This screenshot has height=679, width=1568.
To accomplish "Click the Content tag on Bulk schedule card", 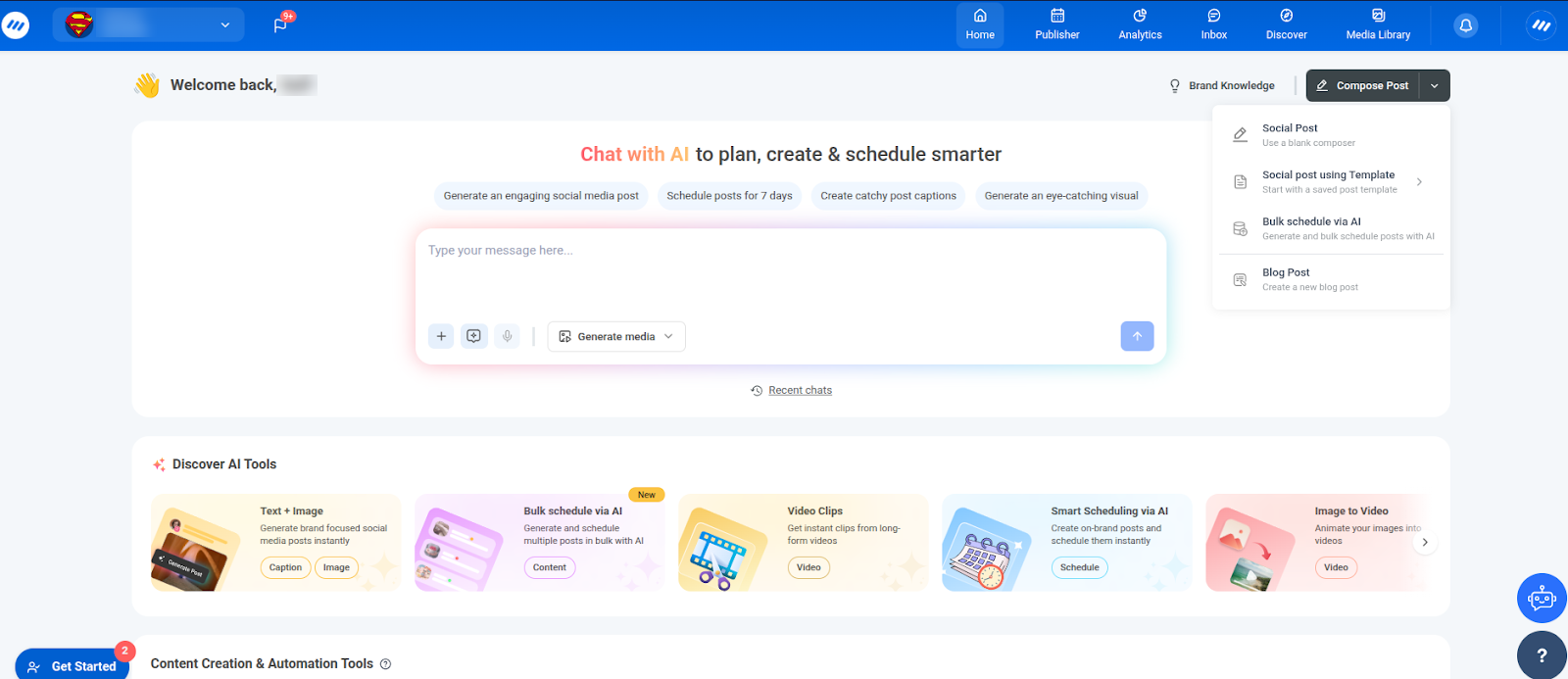I will (550, 567).
